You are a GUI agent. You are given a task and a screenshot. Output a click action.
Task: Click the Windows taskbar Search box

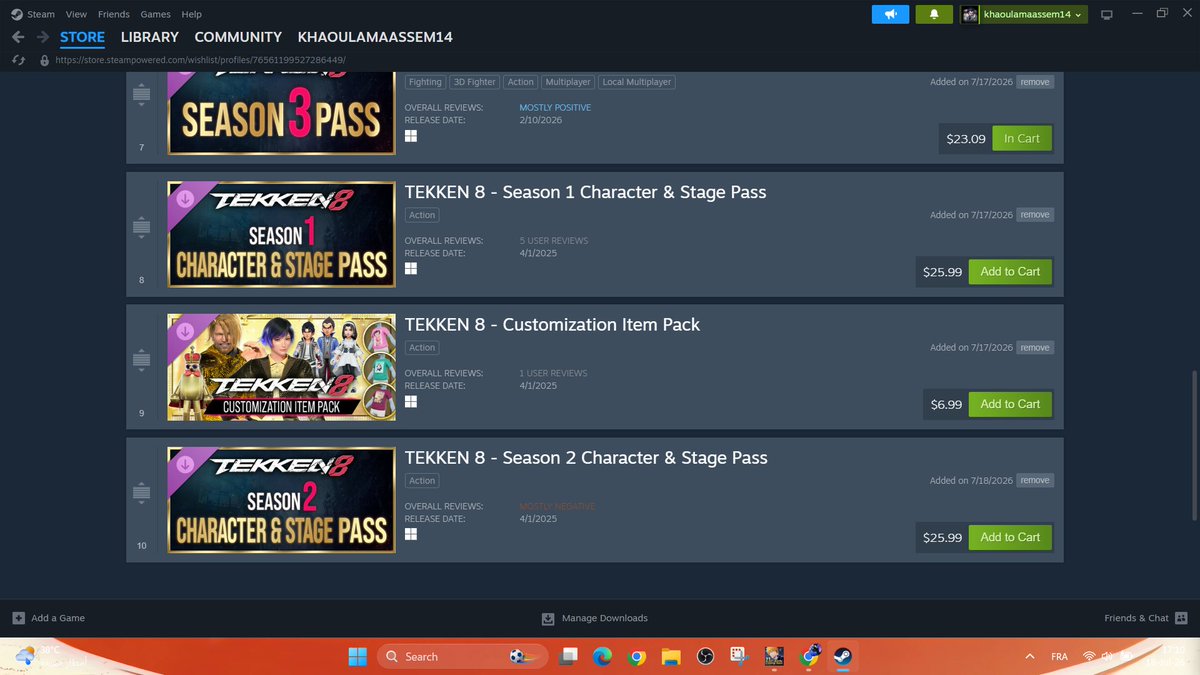(462, 656)
